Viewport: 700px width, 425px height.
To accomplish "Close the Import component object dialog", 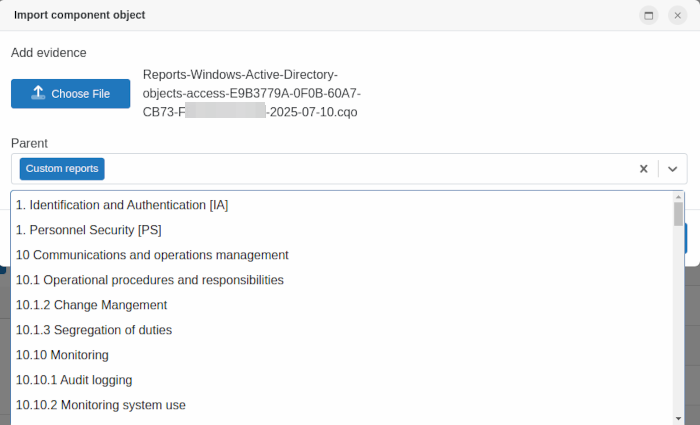I will (677, 15).
